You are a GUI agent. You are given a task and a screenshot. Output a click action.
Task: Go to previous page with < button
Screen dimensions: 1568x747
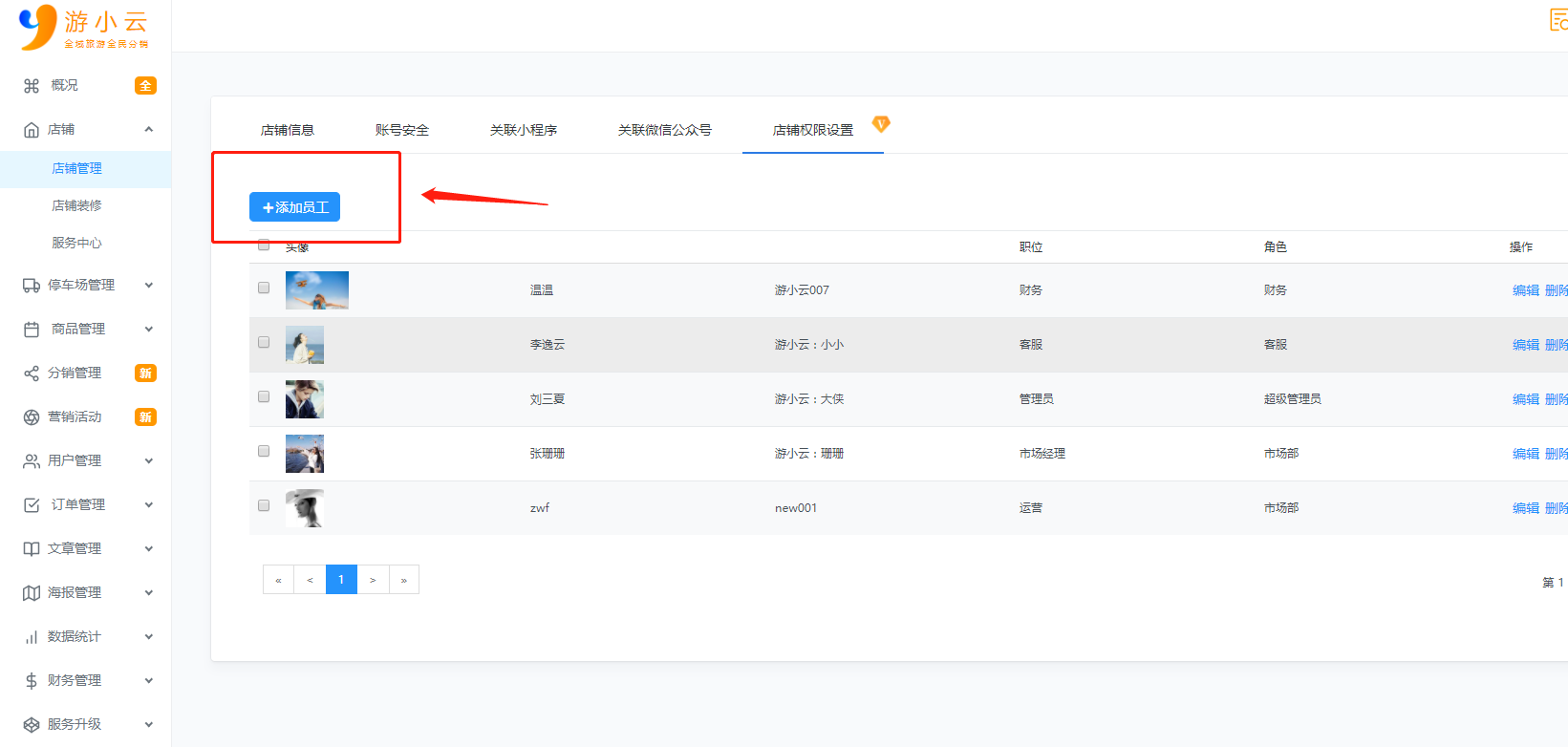coord(310,580)
